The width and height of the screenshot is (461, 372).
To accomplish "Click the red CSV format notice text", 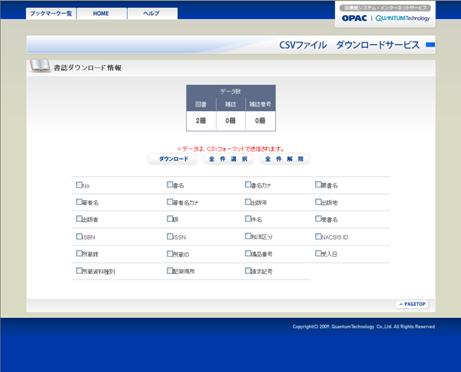I will [x=231, y=149].
